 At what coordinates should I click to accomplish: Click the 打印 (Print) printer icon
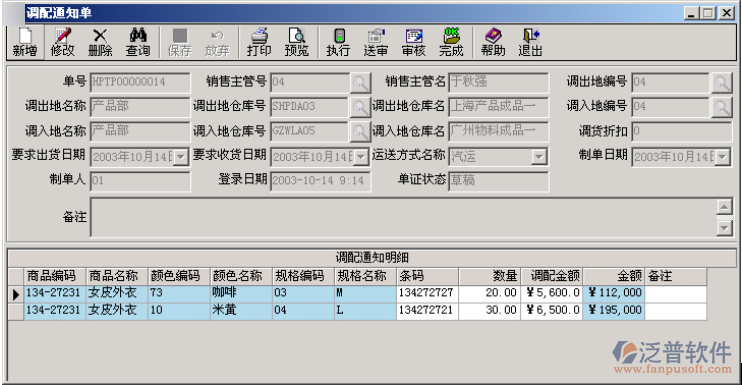[259, 43]
